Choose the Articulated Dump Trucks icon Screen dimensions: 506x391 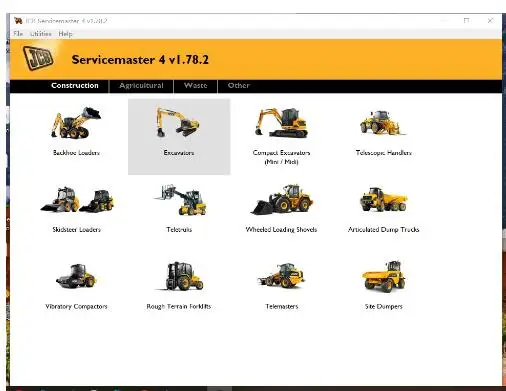click(x=384, y=199)
